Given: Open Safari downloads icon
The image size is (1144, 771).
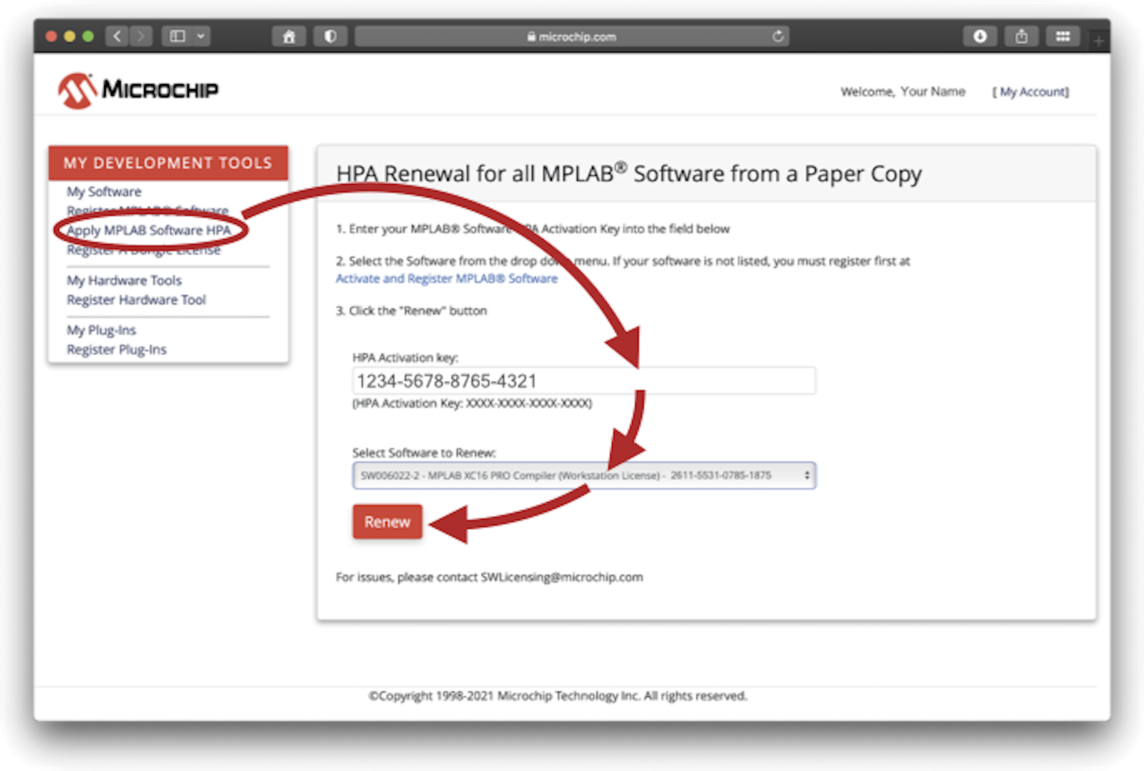Looking at the screenshot, I should click(979, 36).
